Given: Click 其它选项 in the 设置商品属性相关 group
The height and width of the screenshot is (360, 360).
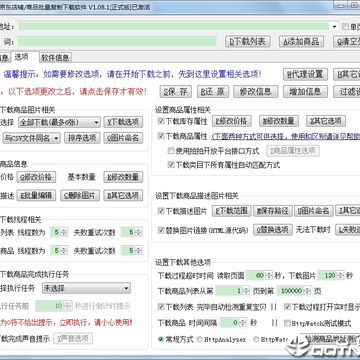Looking at the screenshot, I should 326,121.
